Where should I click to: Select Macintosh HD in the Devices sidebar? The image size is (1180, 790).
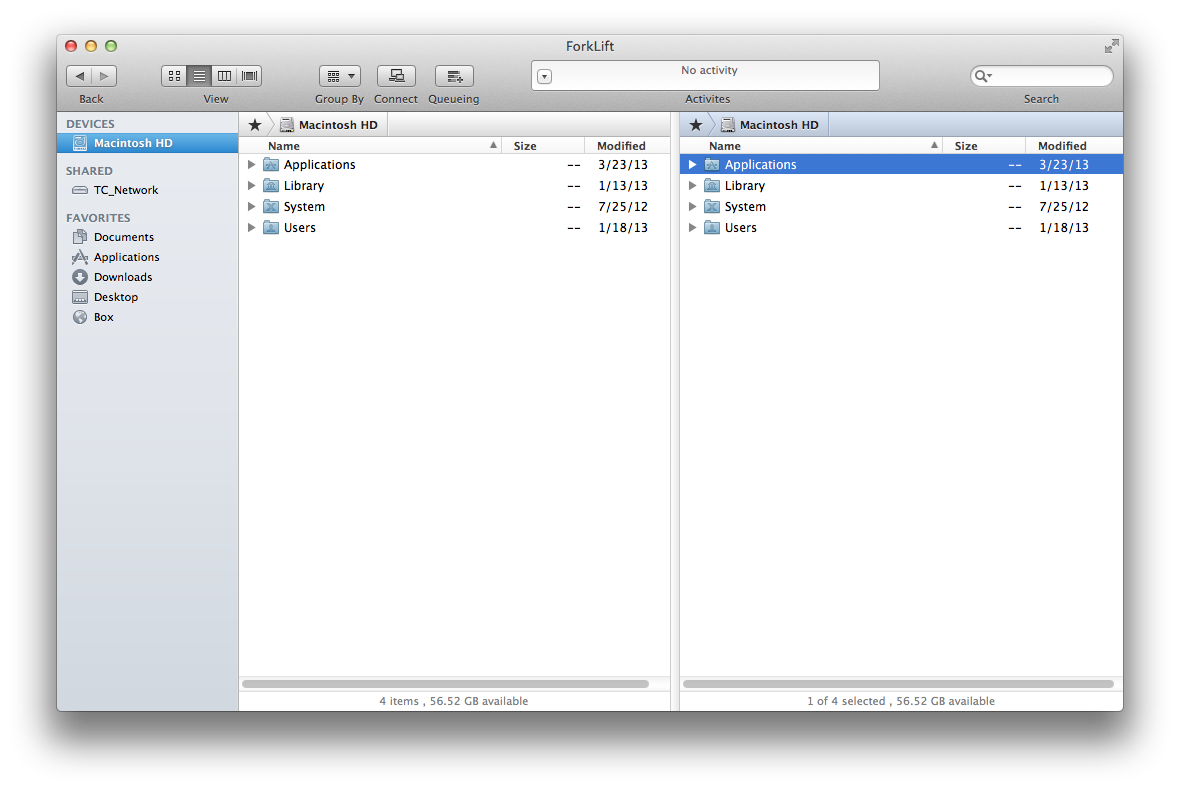pyautogui.click(x=148, y=143)
